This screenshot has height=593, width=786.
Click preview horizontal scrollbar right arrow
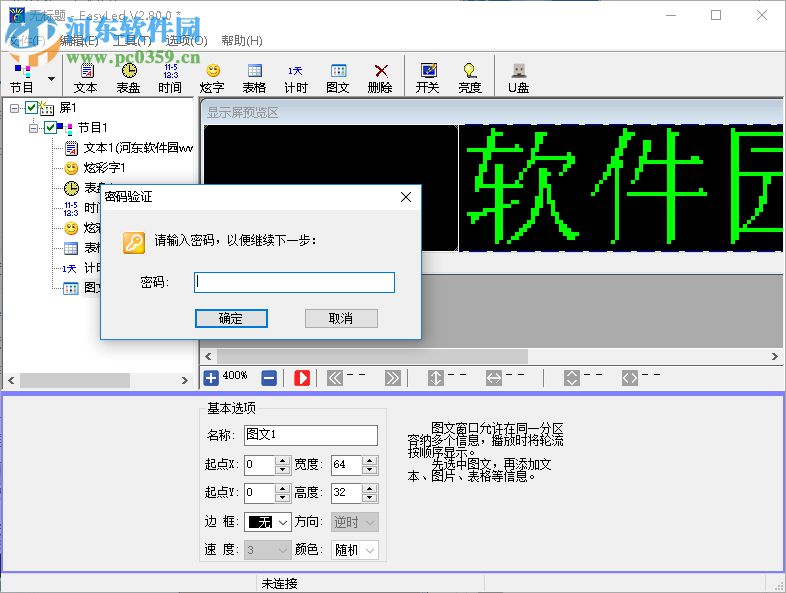[775, 356]
